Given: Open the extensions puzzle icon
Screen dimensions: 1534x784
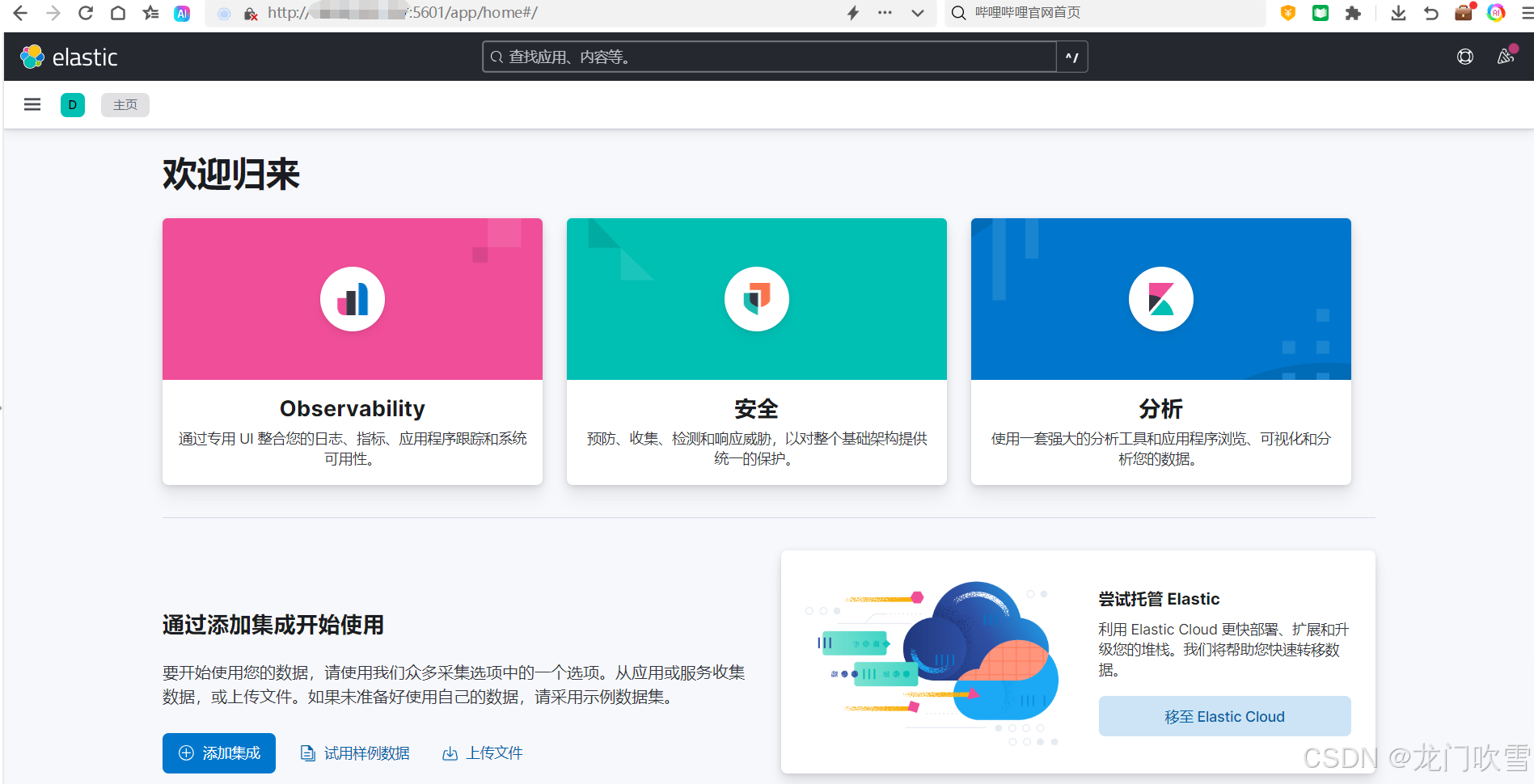Looking at the screenshot, I should click(x=1353, y=13).
